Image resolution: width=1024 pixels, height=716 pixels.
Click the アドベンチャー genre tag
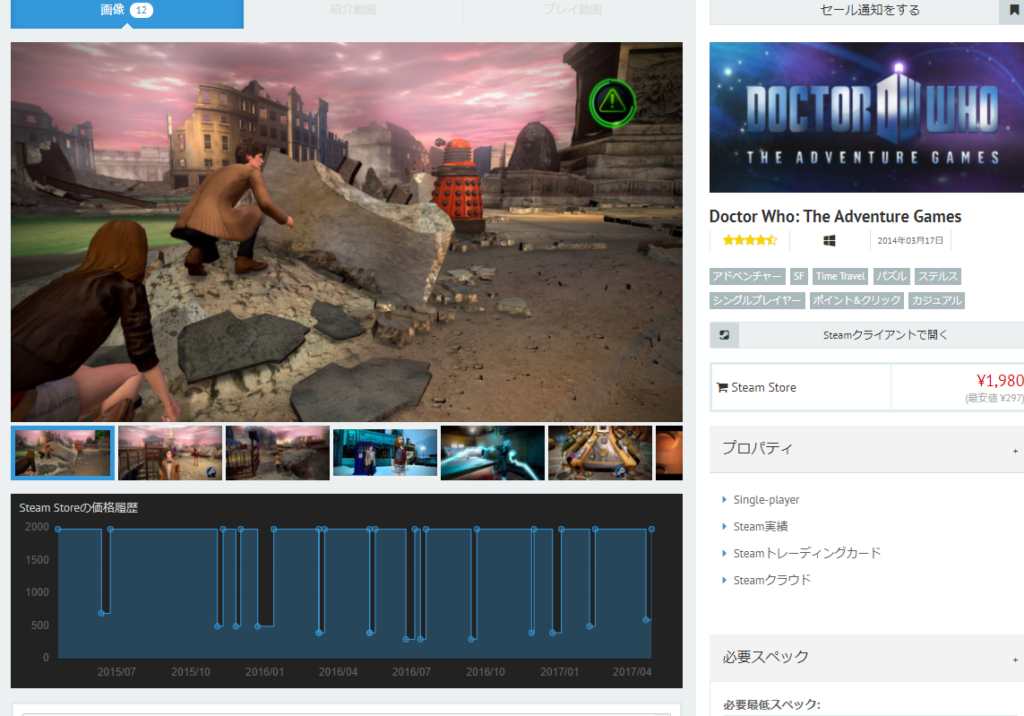(x=746, y=276)
